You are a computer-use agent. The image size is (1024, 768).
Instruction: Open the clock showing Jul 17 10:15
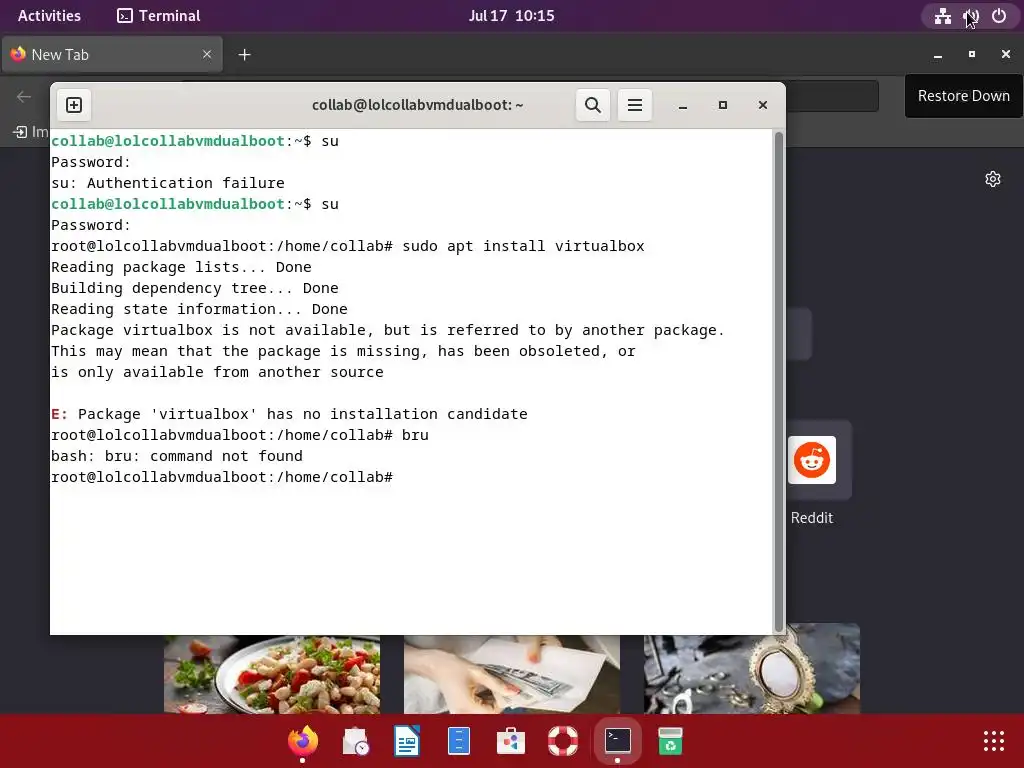(511, 16)
